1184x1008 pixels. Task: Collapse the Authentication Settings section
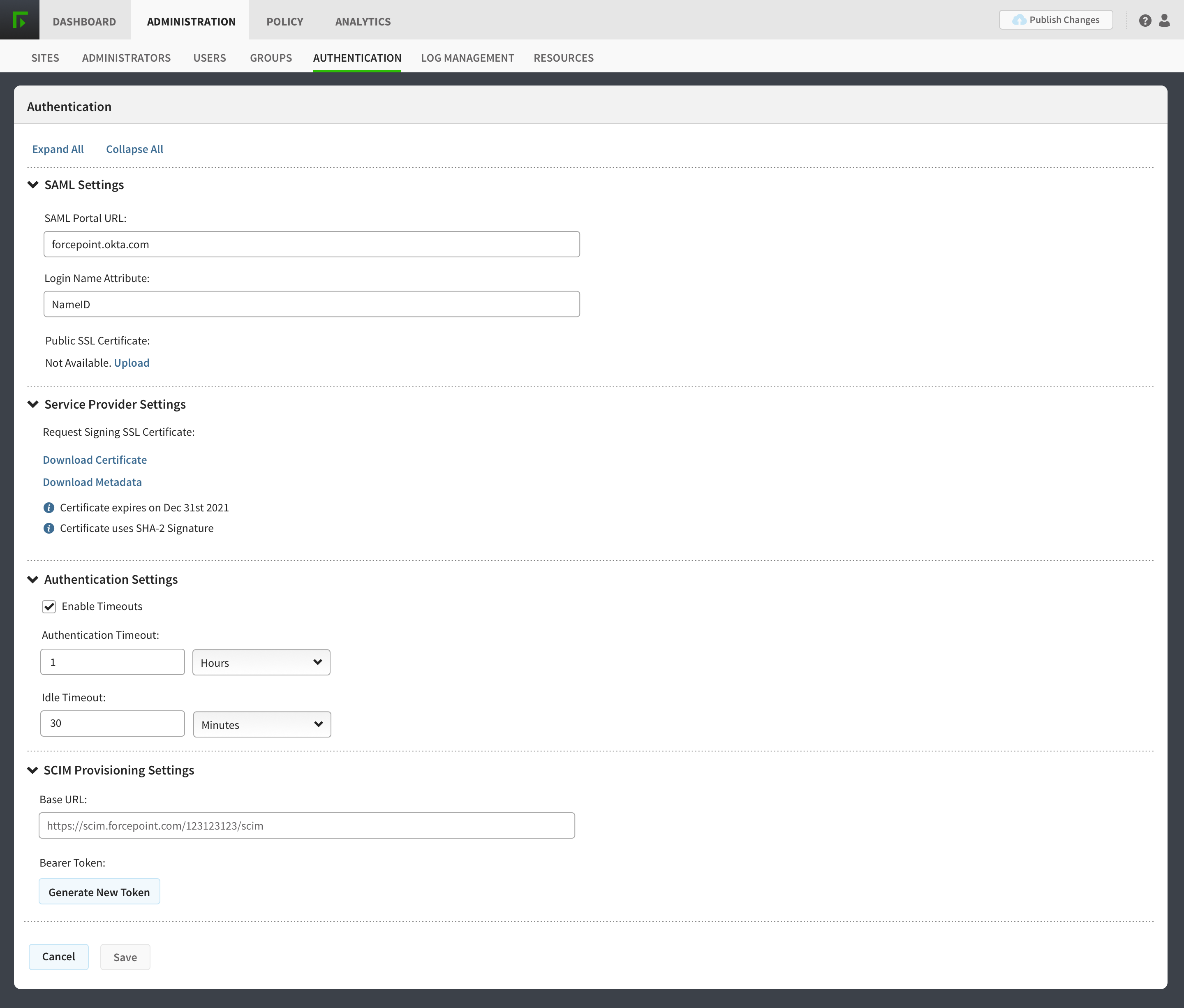(x=33, y=579)
